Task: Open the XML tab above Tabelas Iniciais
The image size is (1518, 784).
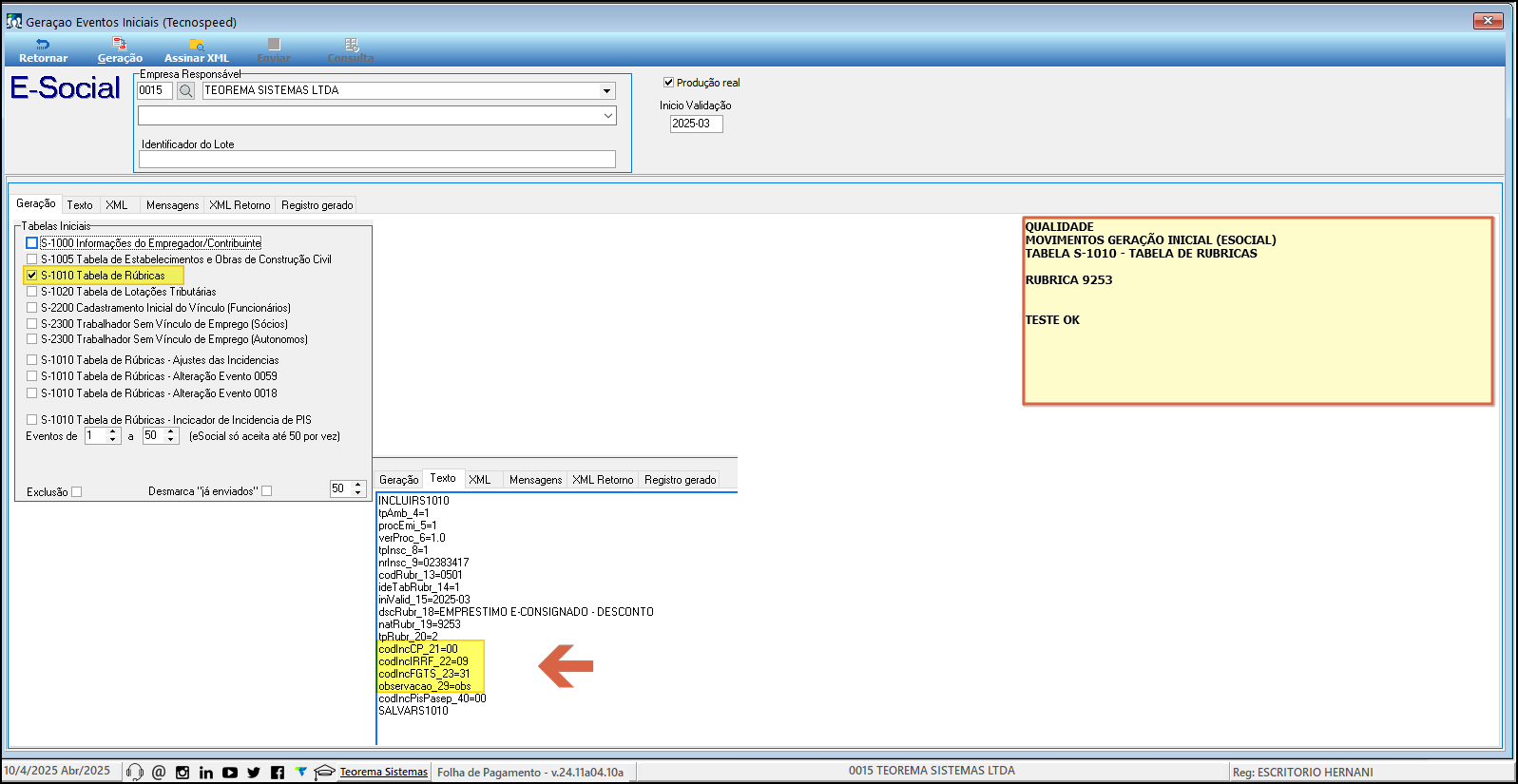Action: (x=117, y=205)
